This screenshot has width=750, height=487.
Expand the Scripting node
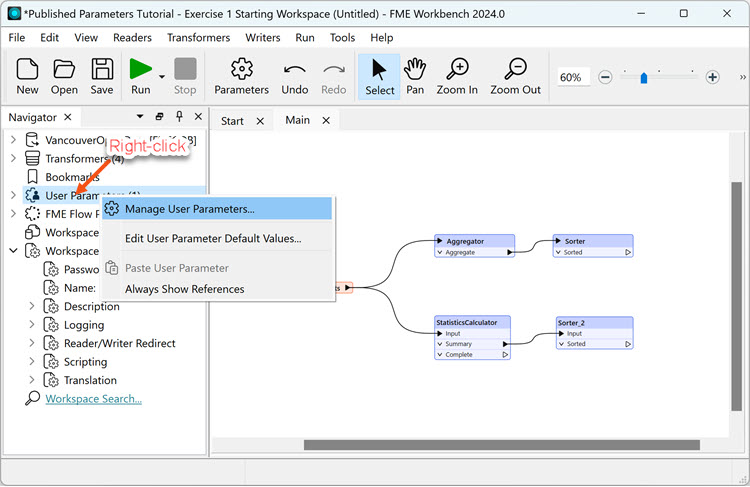coord(32,362)
